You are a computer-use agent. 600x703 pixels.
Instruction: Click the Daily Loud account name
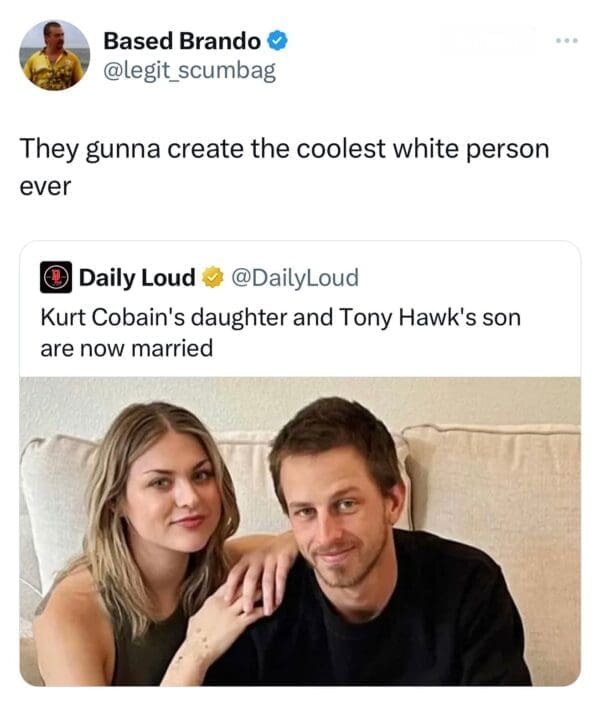point(136,277)
